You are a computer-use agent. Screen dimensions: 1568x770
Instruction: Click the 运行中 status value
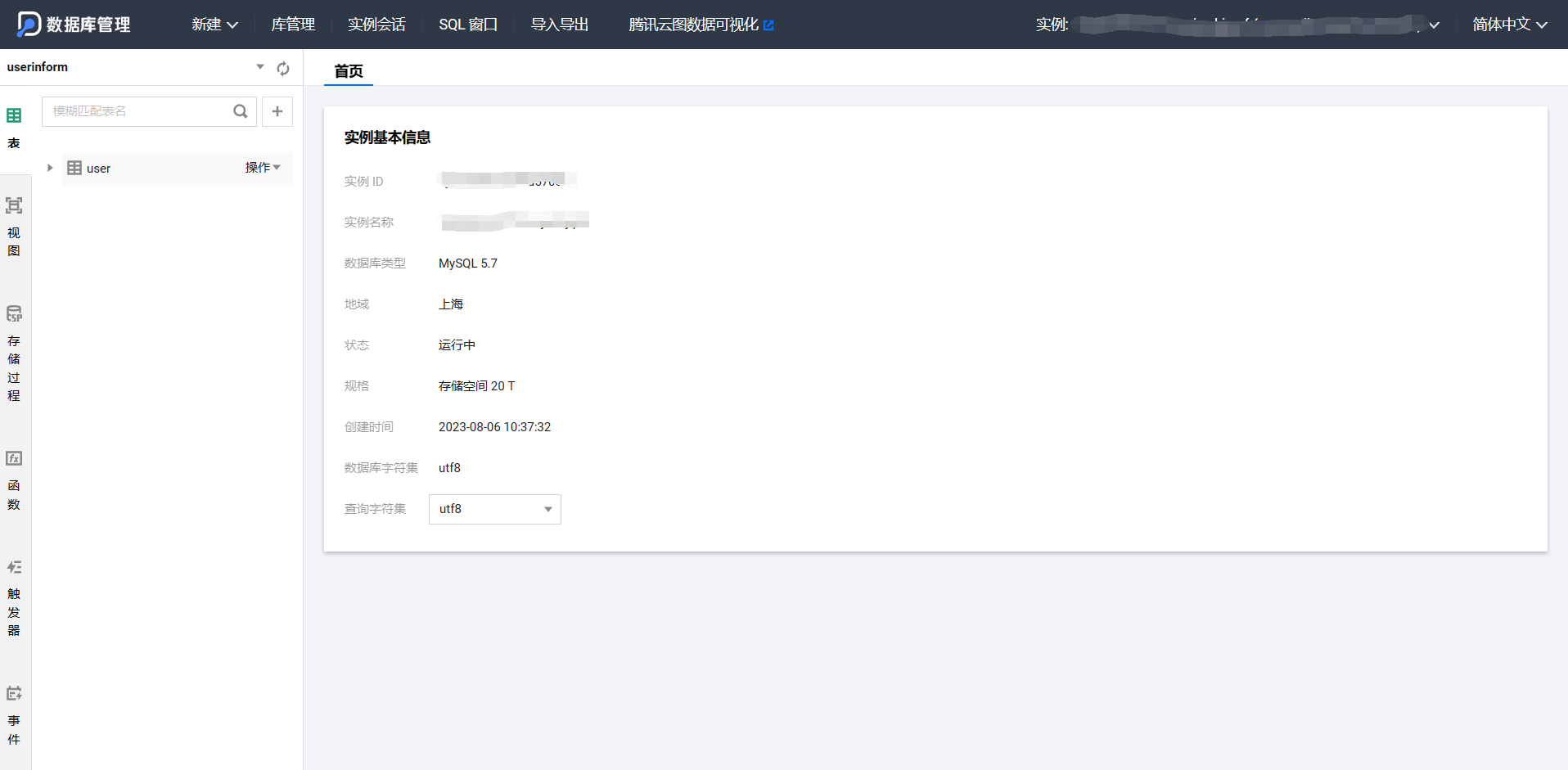tap(457, 345)
